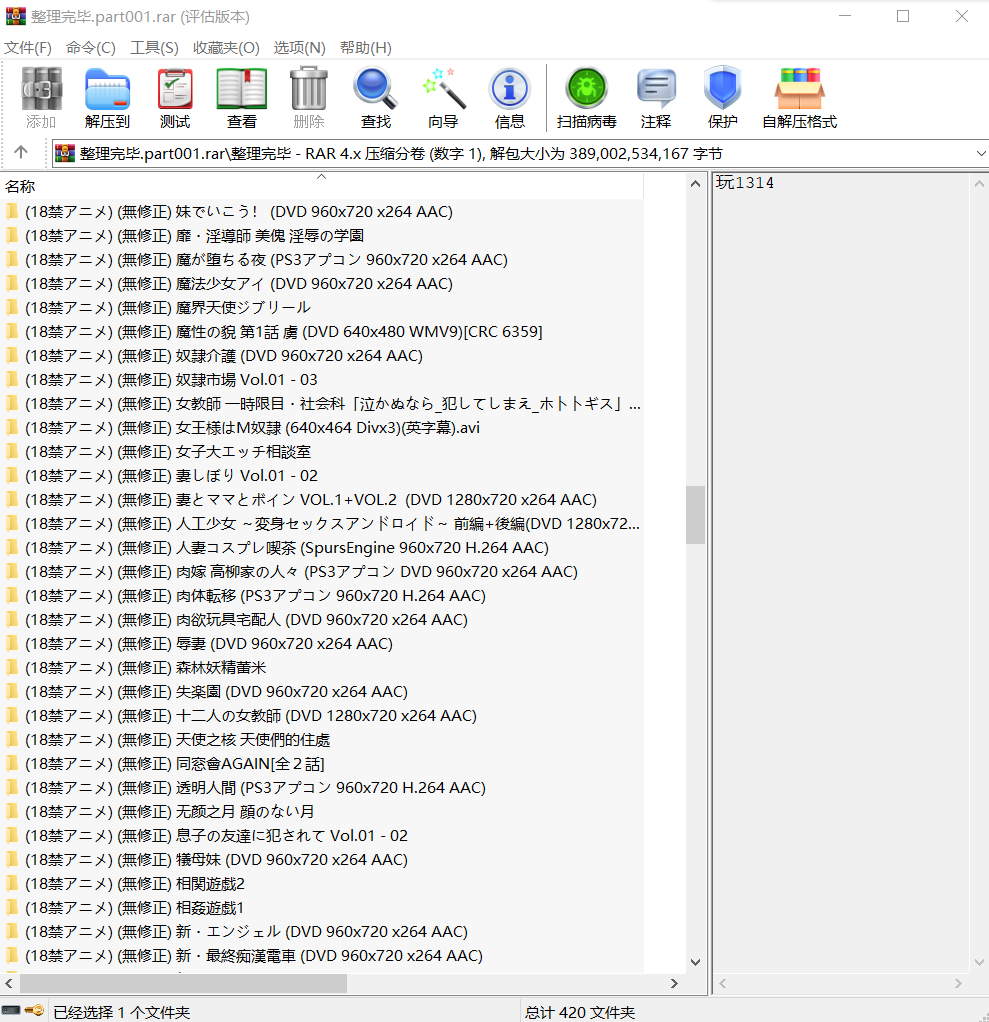Click the file list scroll-down arrow

(696, 962)
